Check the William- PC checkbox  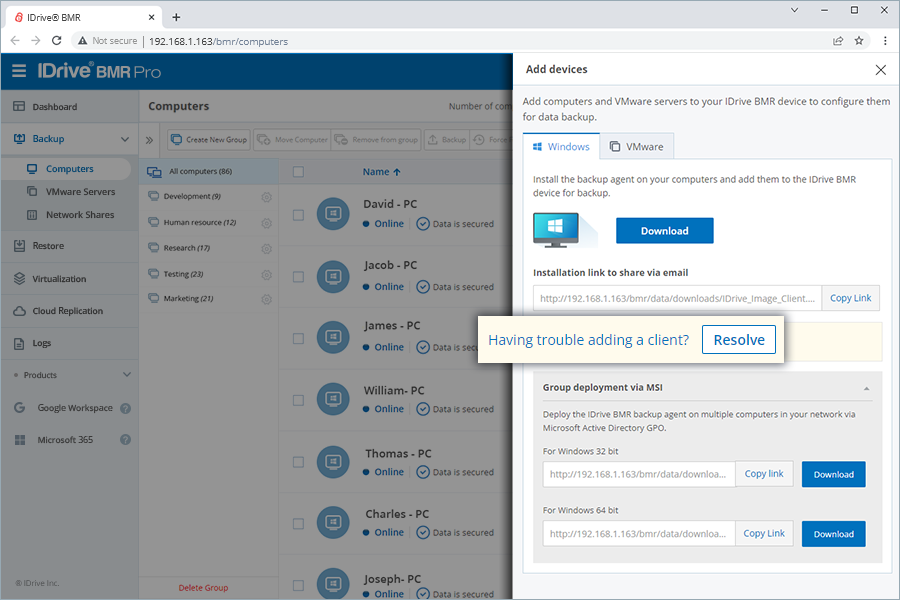click(298, 400)
